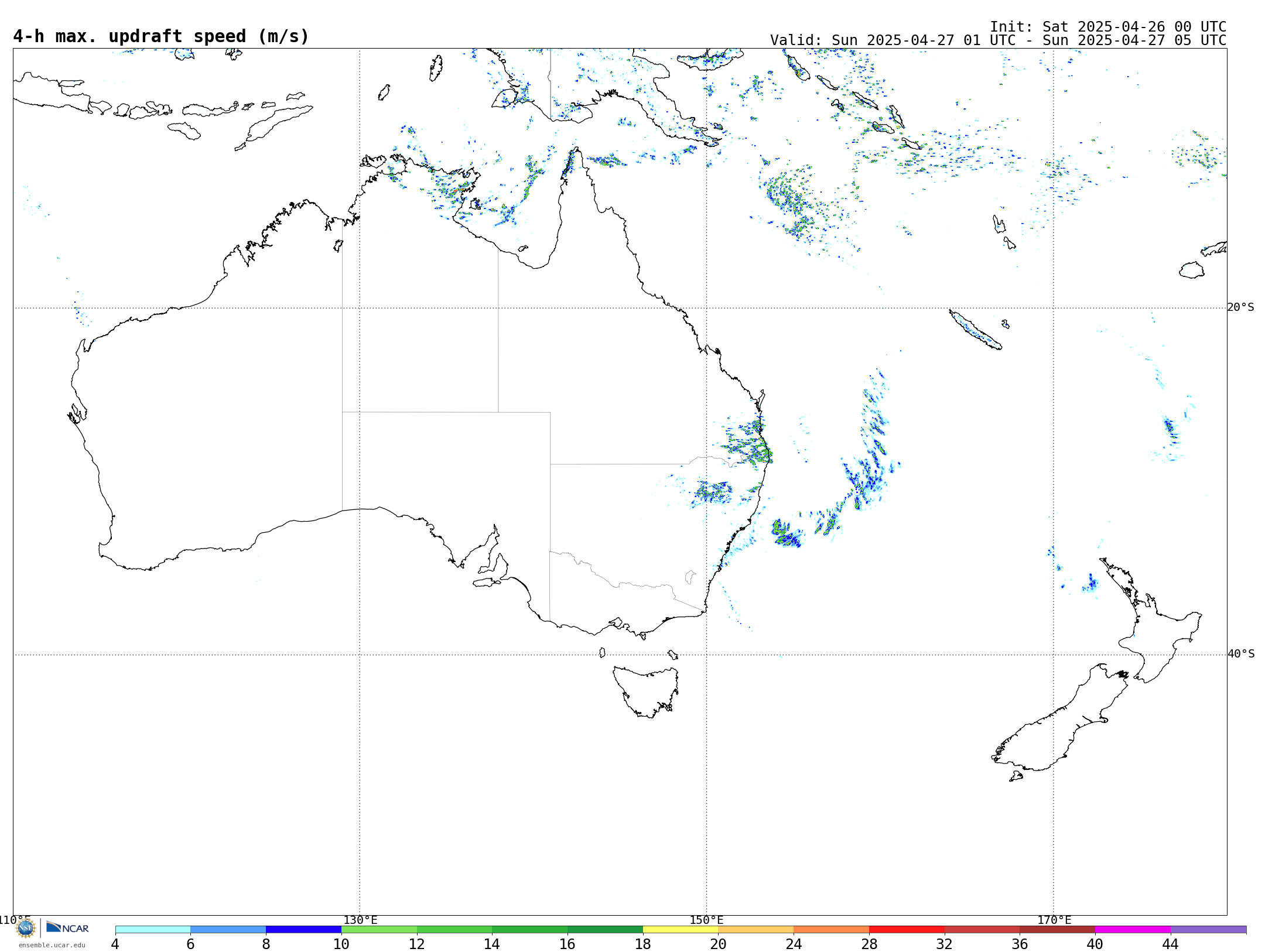The image size is (1265, 952).
Task: Click the colorbar tick label '14'
Action: (492, 944)
